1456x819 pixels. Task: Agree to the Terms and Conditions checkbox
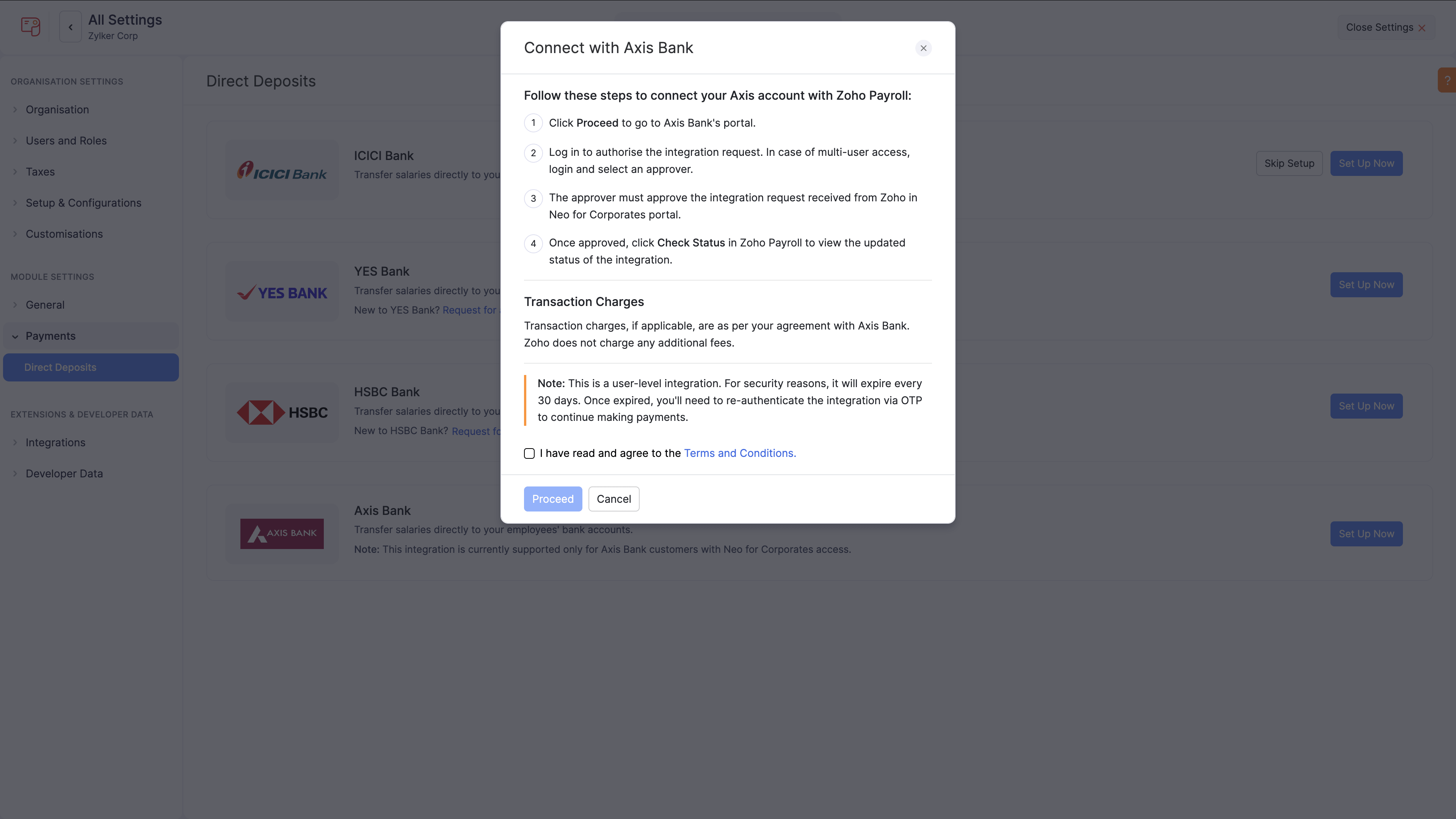[529, 453]
